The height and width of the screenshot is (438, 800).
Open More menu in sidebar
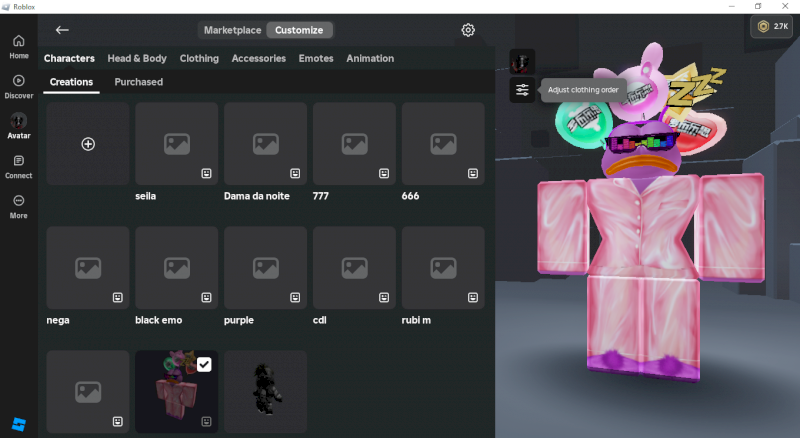point(18,206)
